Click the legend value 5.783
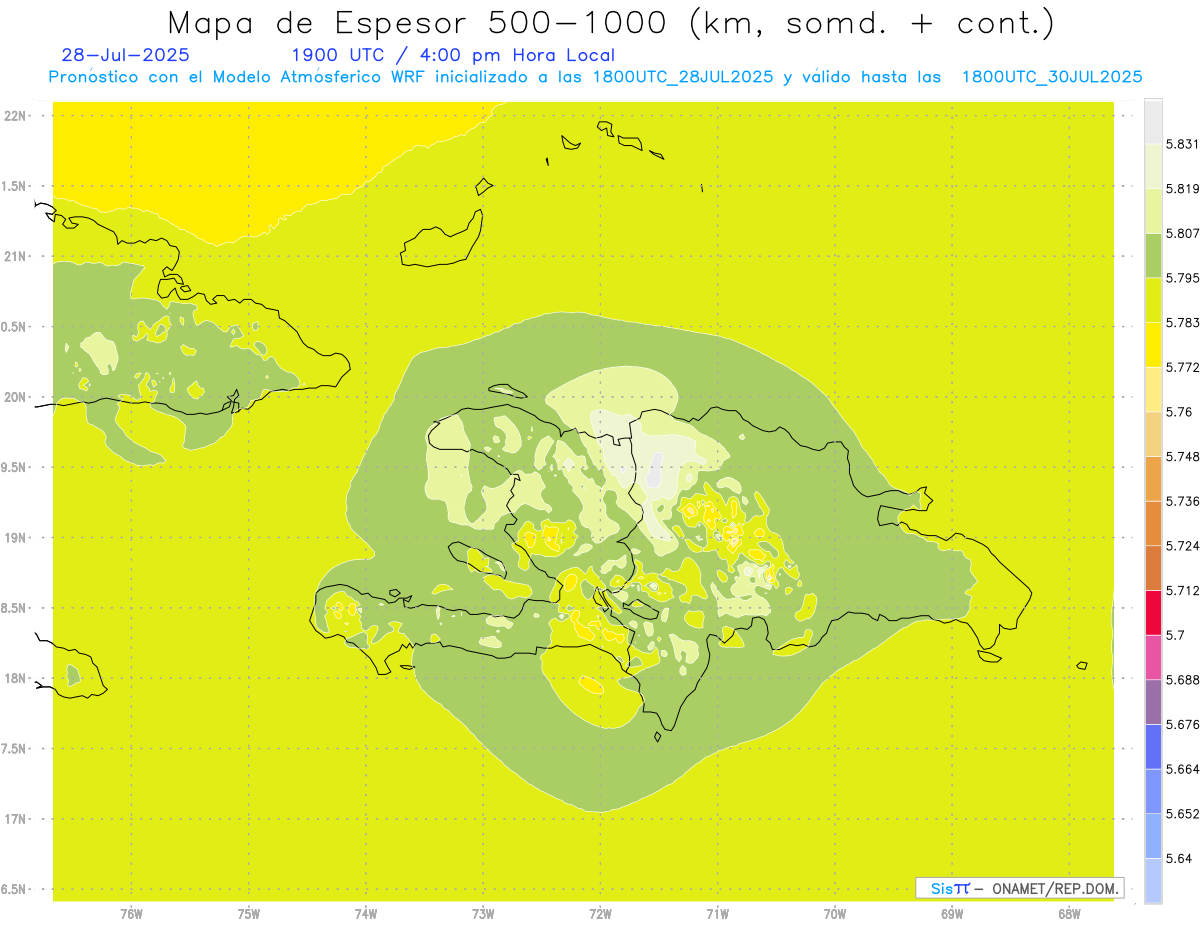The height and width of the screenshot is (927, 1200). (x=1181, y=323)
